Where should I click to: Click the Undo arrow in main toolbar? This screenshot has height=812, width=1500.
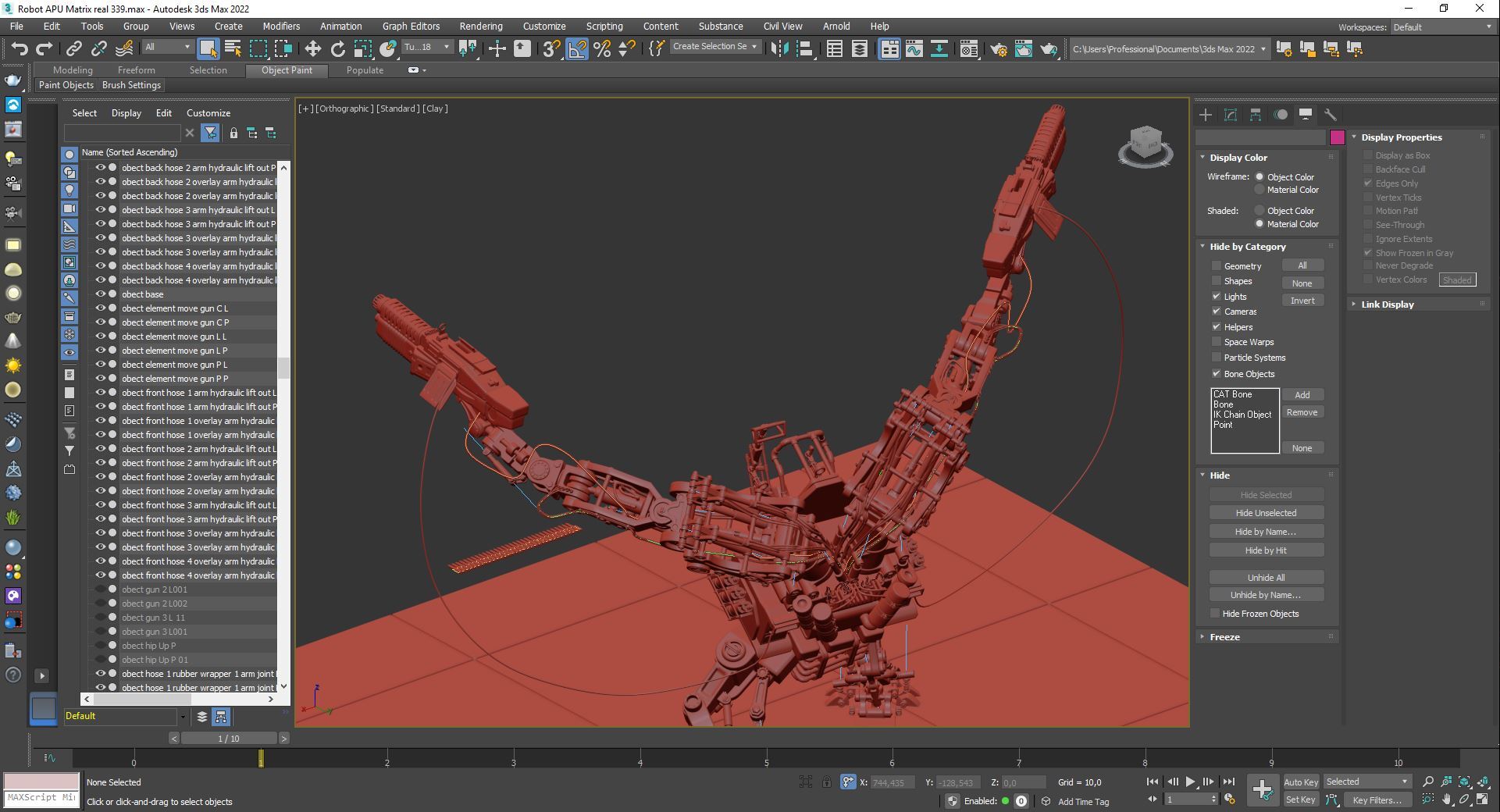(19, 49)
